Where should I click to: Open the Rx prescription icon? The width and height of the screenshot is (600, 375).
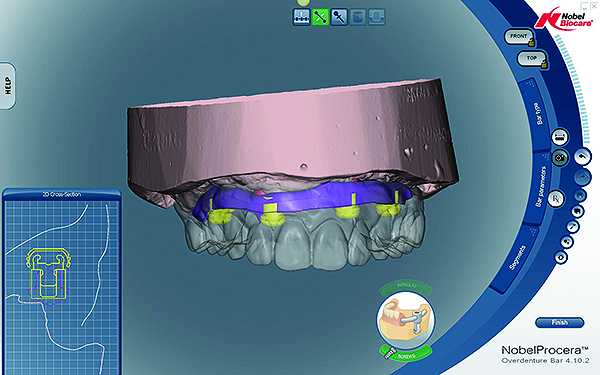click(x=556, y=199)
